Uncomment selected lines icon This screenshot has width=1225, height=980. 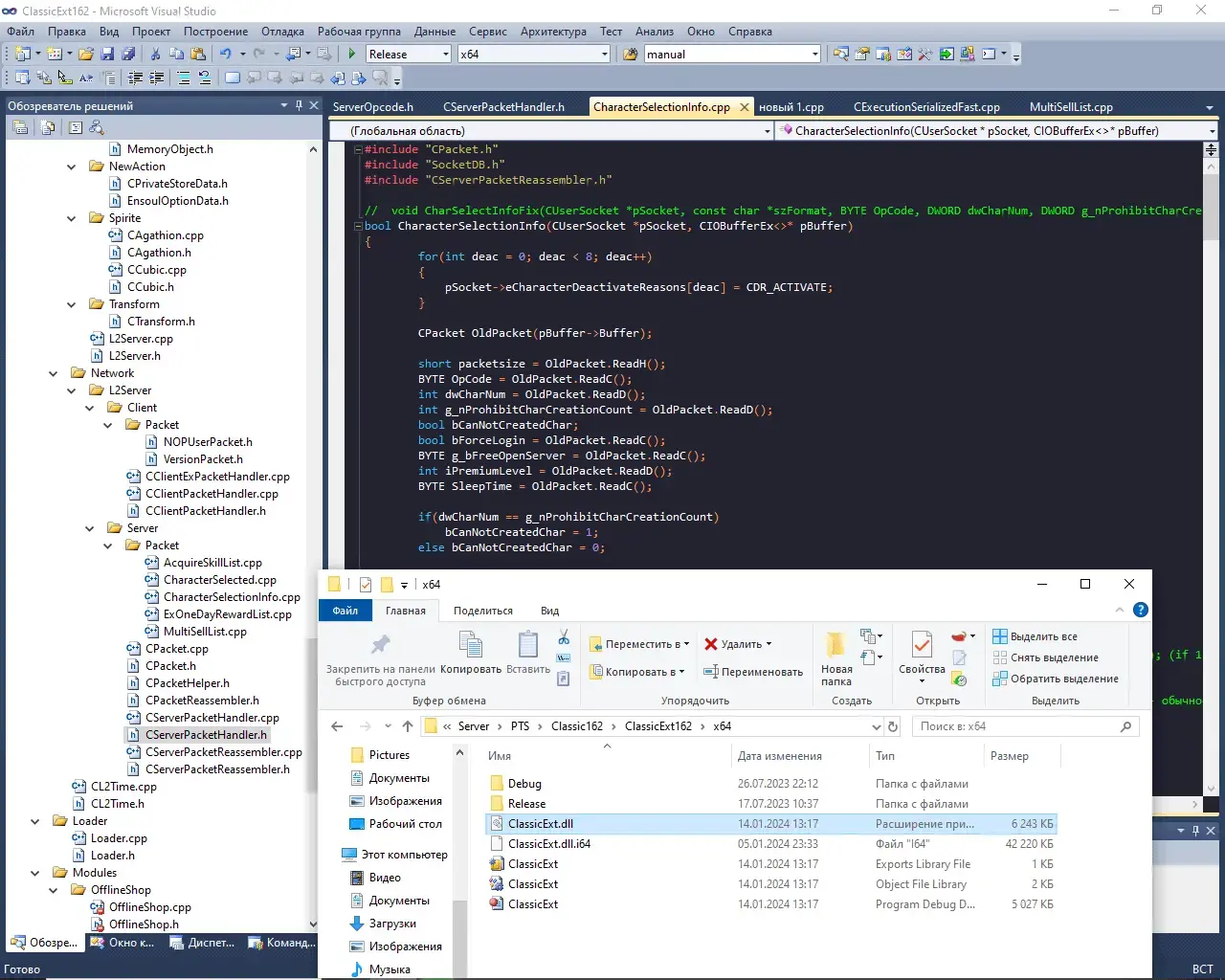coord(205,78)
